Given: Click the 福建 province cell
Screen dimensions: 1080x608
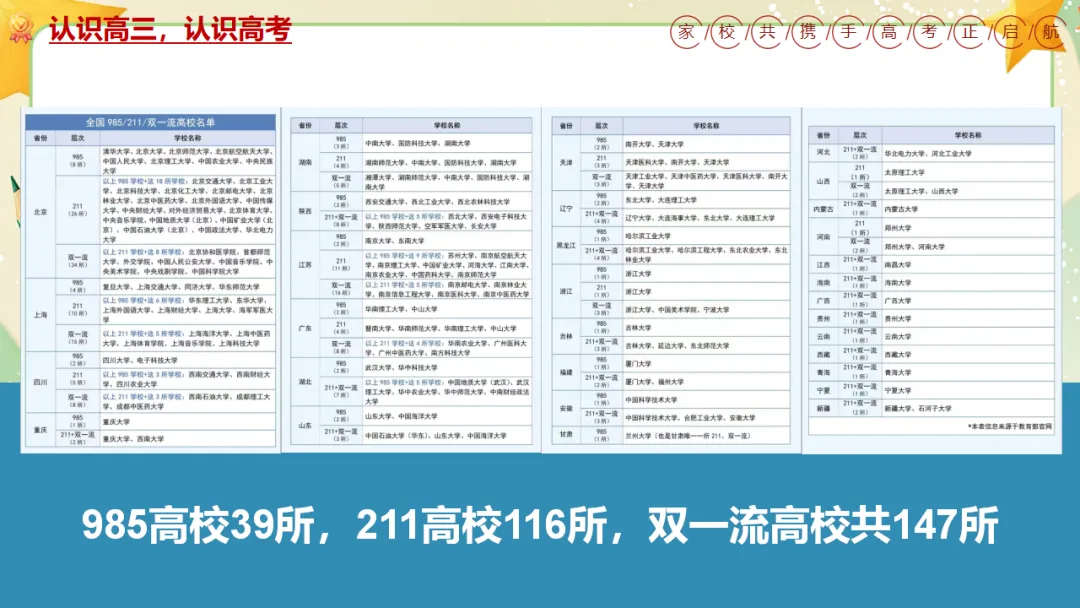Looking at the screenshot, I should 565,372.
